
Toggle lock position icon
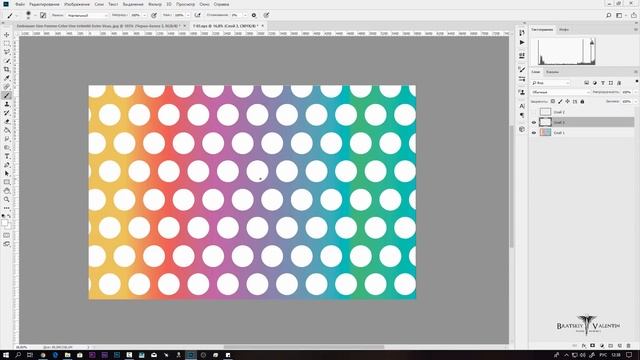(567, 101)
